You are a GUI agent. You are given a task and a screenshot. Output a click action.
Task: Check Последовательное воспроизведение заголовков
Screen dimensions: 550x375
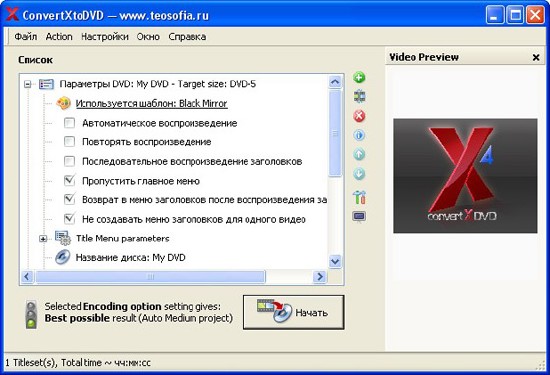click(x=69, y=161)
